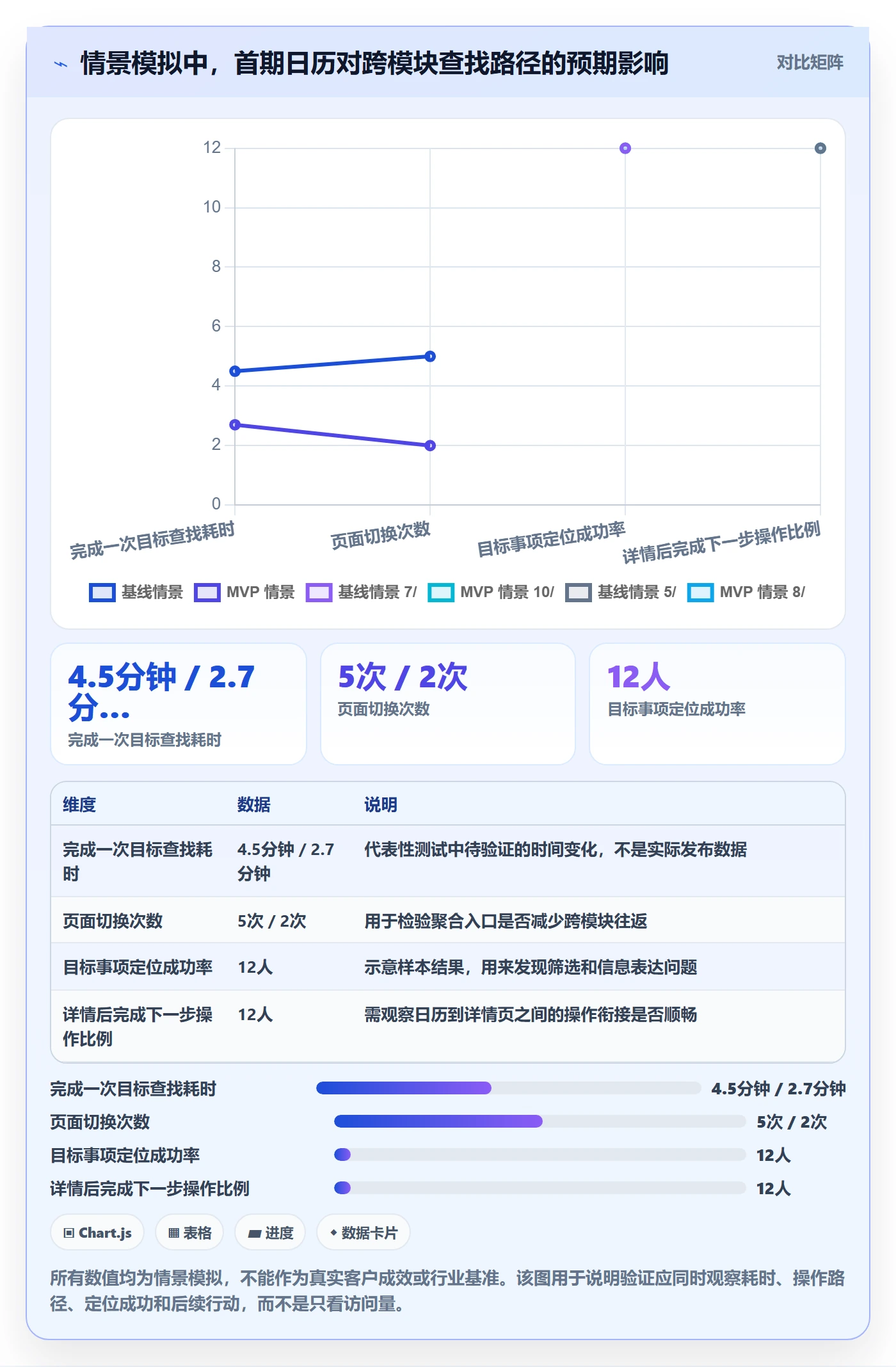Click the 维度 table column header
Screen dimensions: 896x1367
79,804
